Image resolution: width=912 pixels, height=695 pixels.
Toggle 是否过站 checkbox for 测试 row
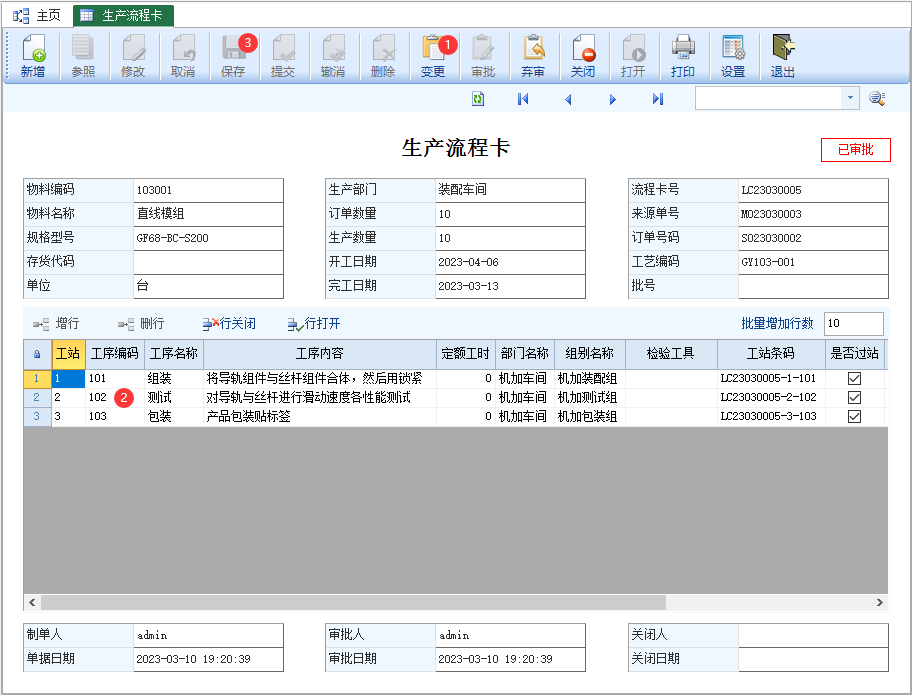click(x=854, y=397)
